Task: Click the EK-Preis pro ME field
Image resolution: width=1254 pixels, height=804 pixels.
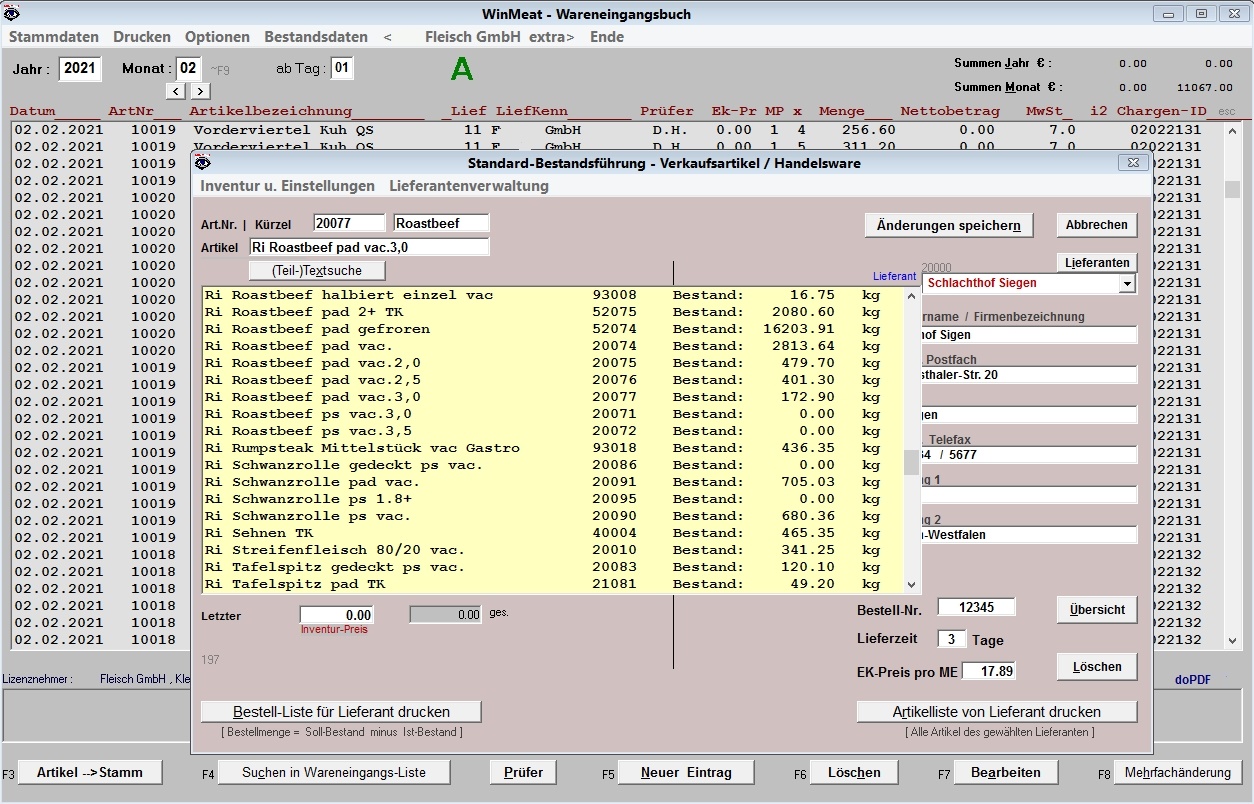Action: pyautogui.click(x=988, y=671)
